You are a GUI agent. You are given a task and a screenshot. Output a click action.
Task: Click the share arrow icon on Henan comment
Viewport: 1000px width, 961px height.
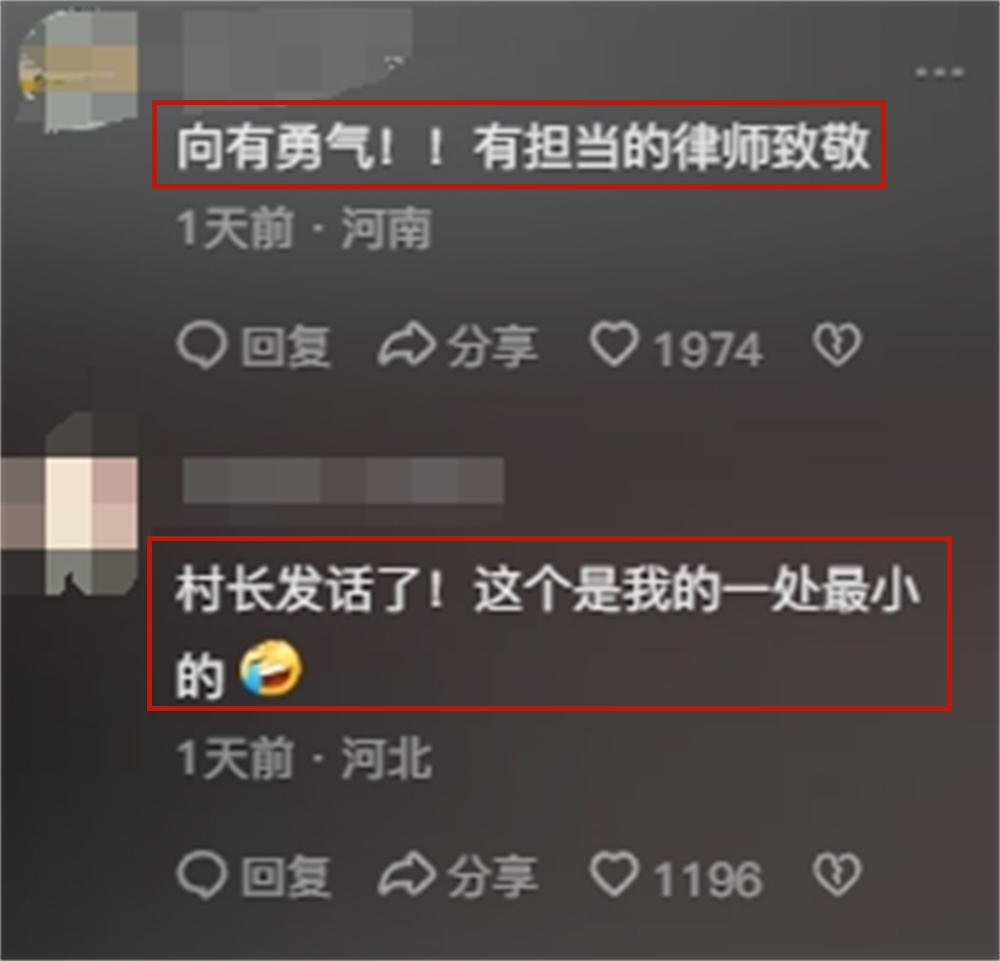407,346
